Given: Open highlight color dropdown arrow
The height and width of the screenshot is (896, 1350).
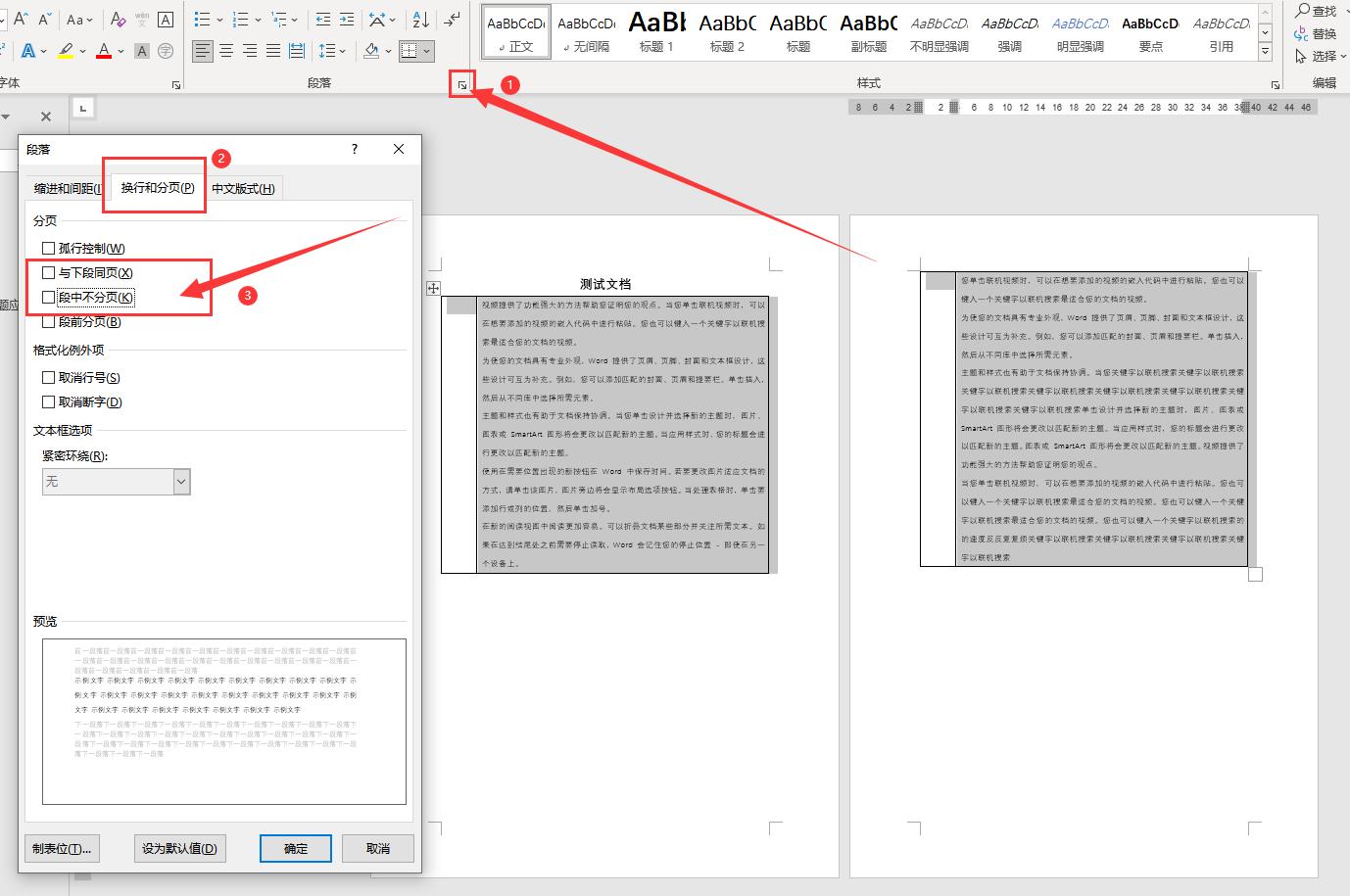Looking at the screenshot, I should point(82,51).
